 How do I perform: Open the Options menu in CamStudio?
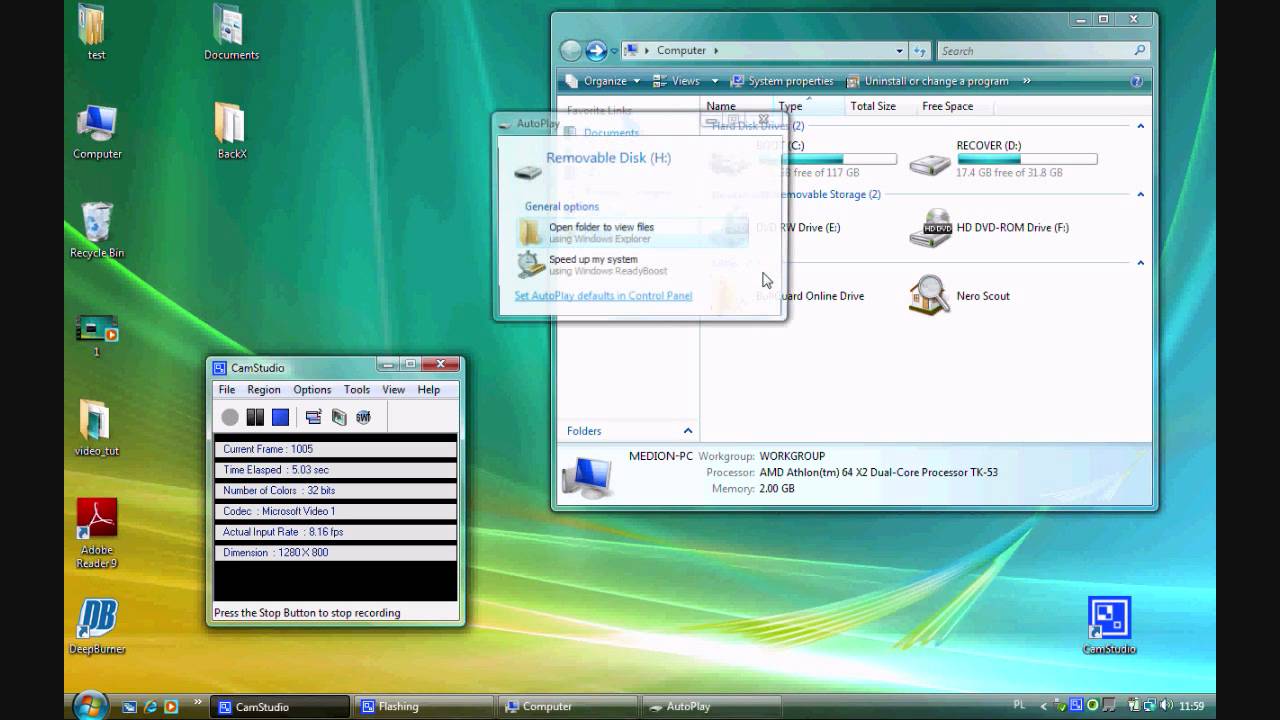[x=312, y=390]
